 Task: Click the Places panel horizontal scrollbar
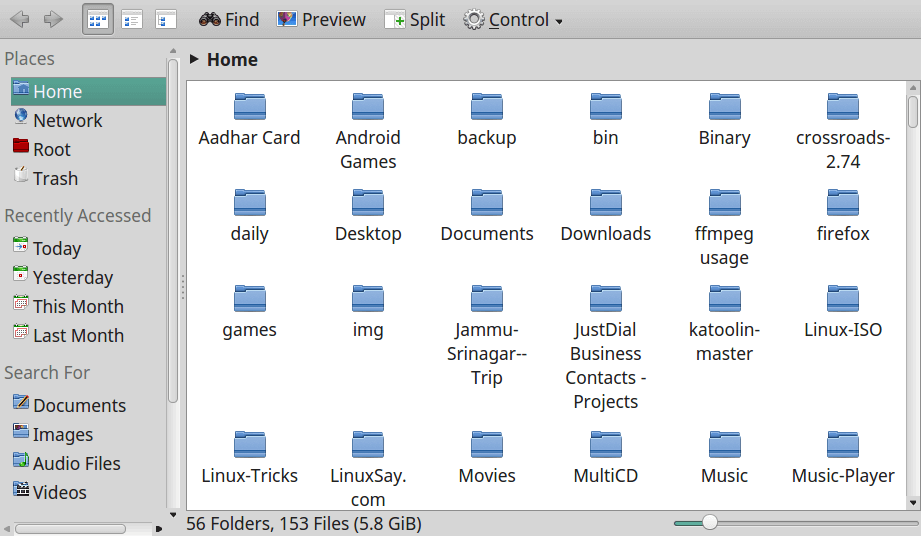pos(70,529)
